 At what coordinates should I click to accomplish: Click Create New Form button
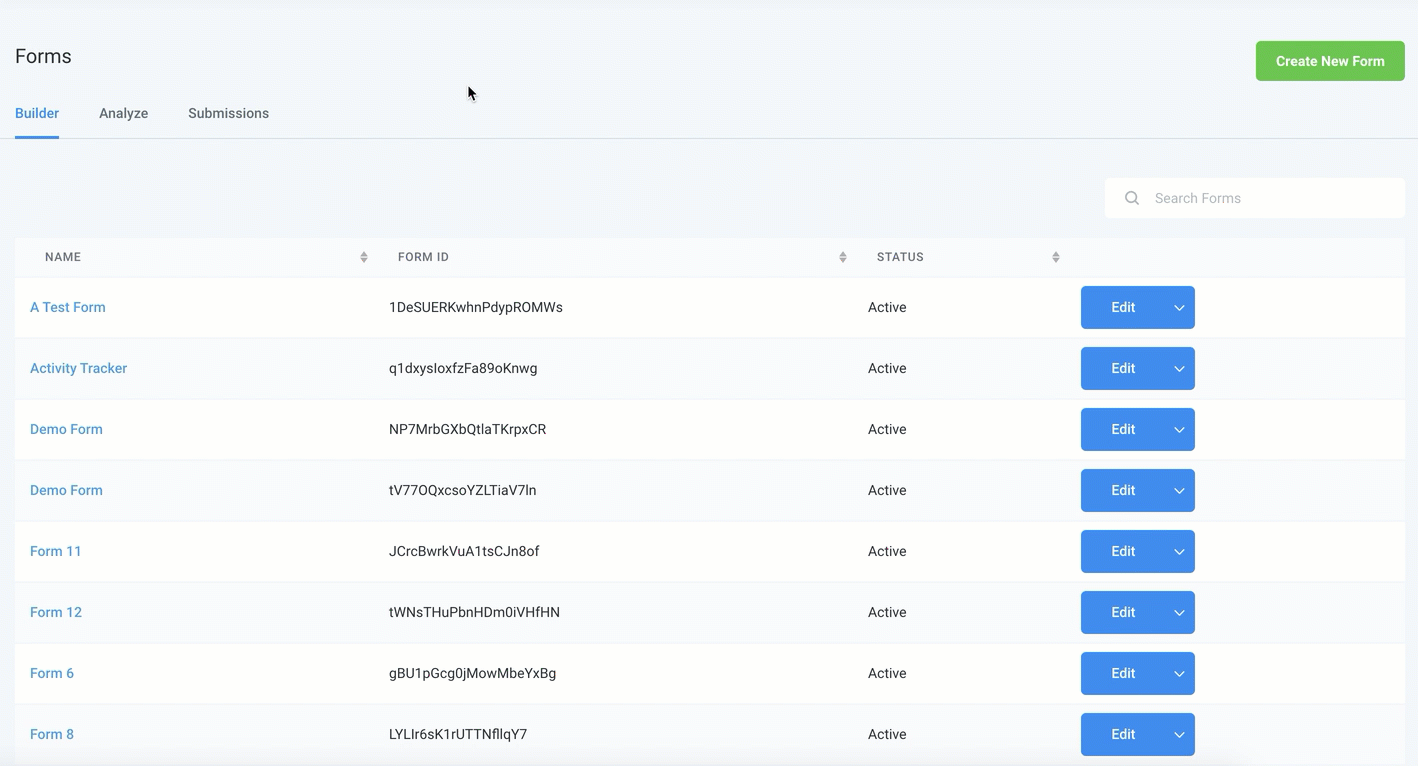tap(1330, 61)
